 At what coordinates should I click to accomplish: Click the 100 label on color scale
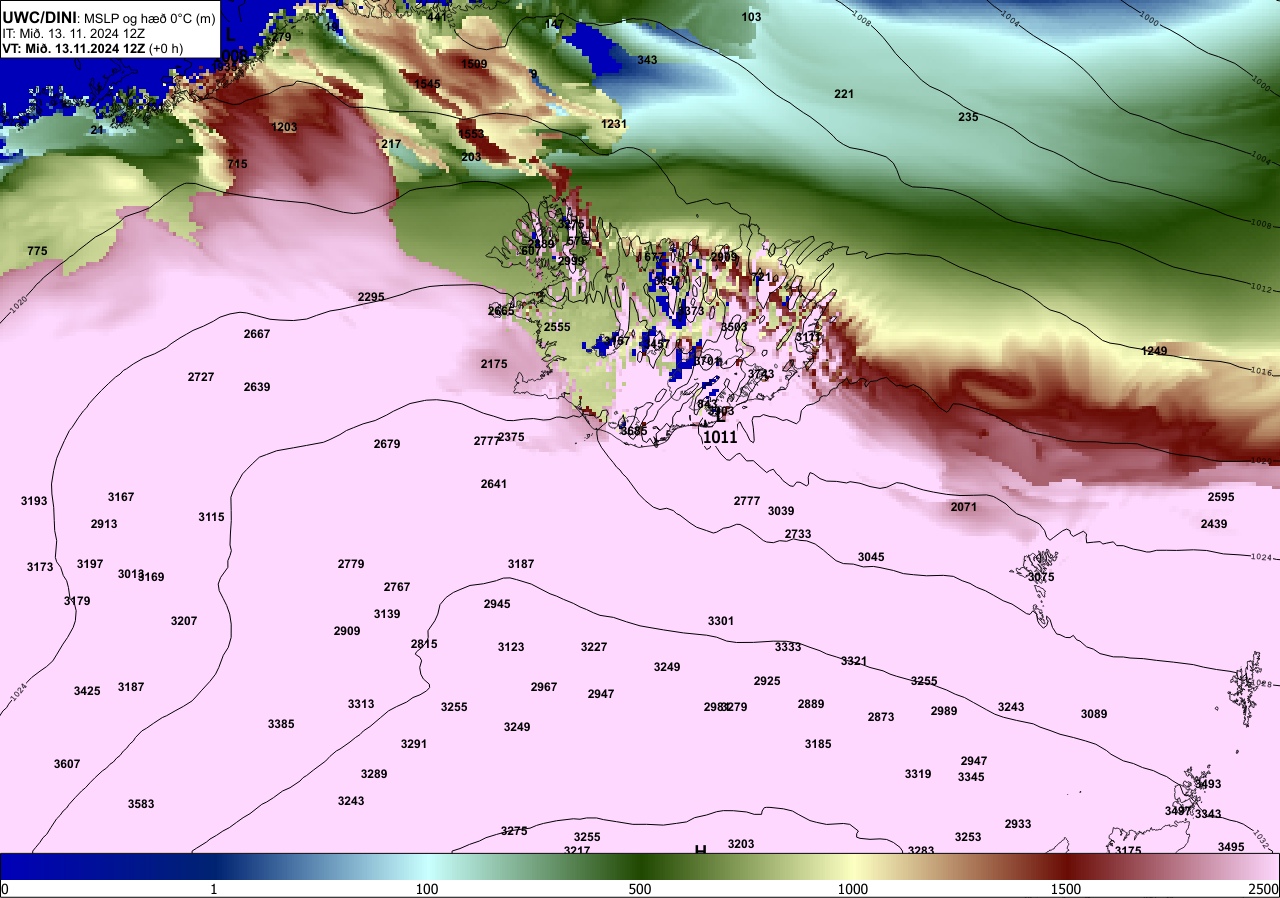(x=427, y=889)
